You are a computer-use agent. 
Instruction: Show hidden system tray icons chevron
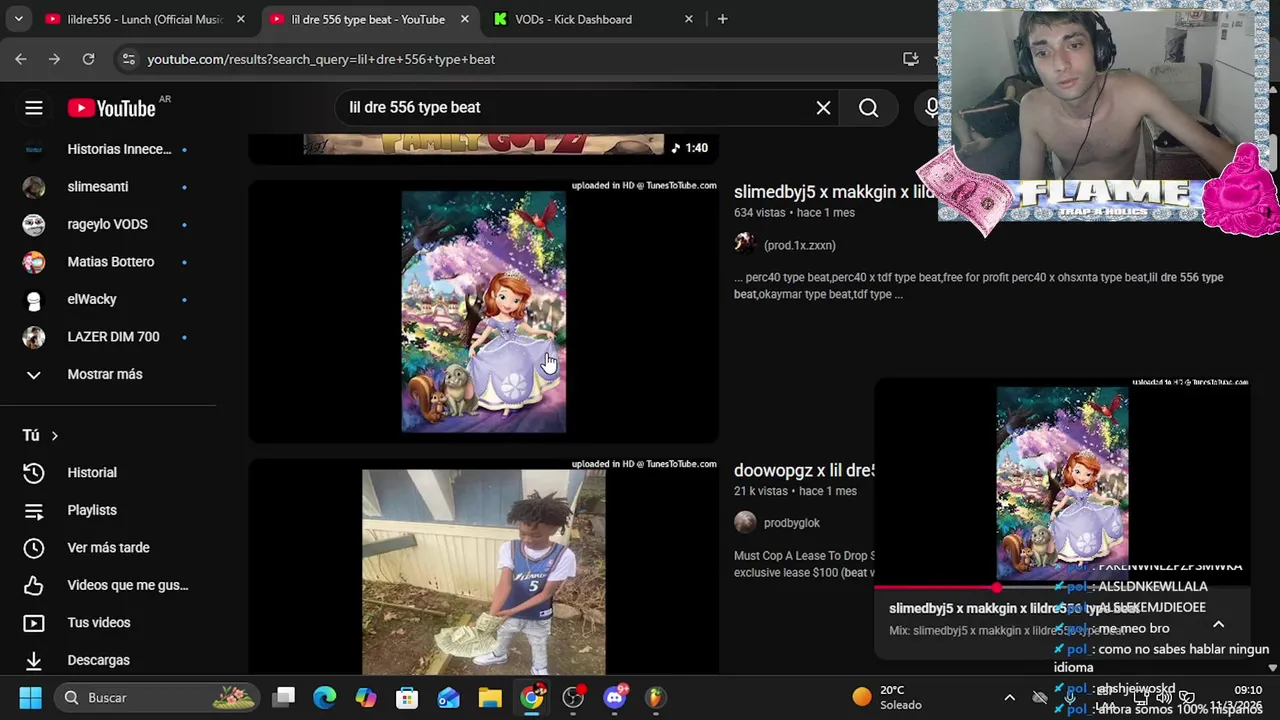[1009, 698]
